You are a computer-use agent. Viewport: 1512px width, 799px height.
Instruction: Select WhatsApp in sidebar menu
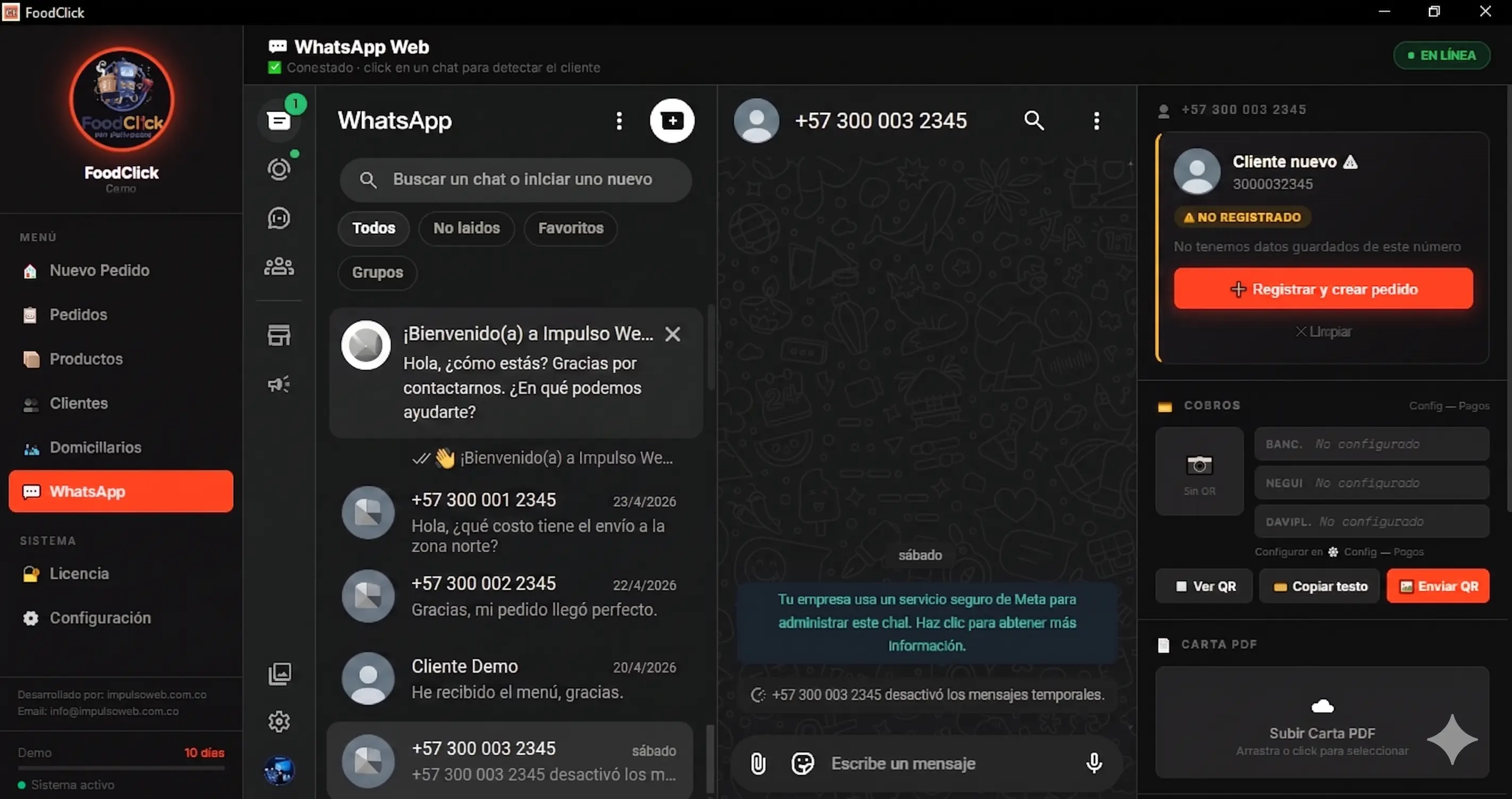[121, 491]
